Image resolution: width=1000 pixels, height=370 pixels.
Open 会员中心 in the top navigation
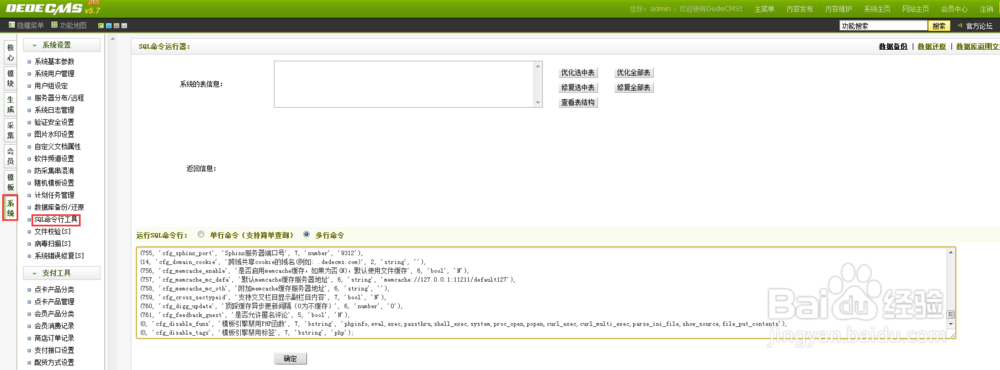click(954, 9)
